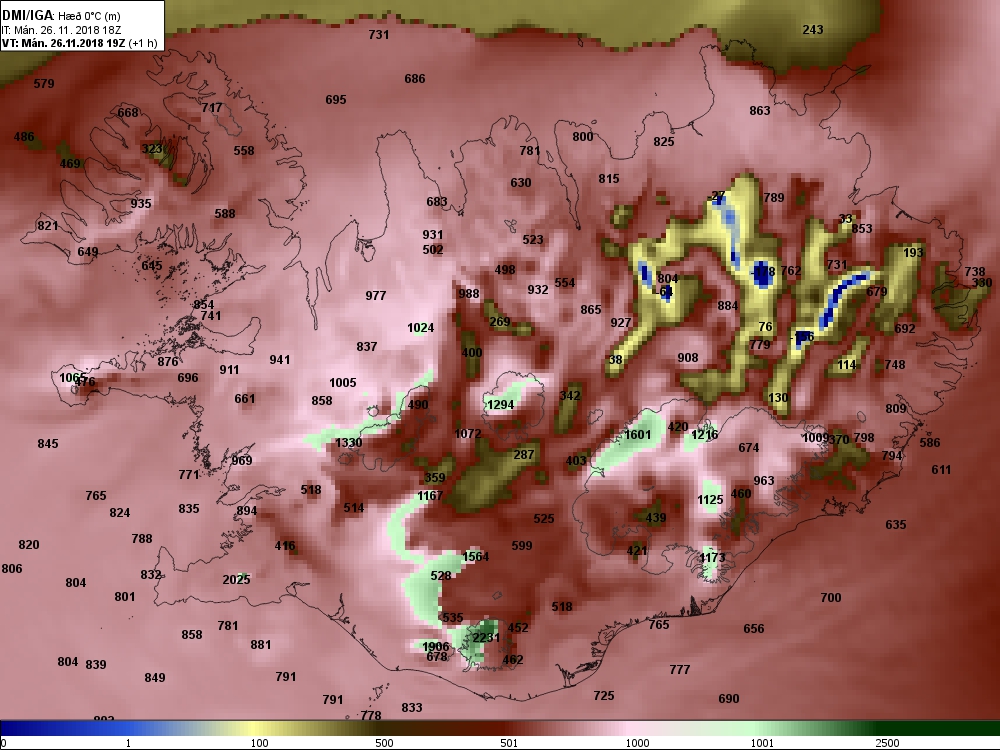The height and width of the screenshot is (750, 1000).
Task: Click the map value 833
Action: tap(412, 707)
